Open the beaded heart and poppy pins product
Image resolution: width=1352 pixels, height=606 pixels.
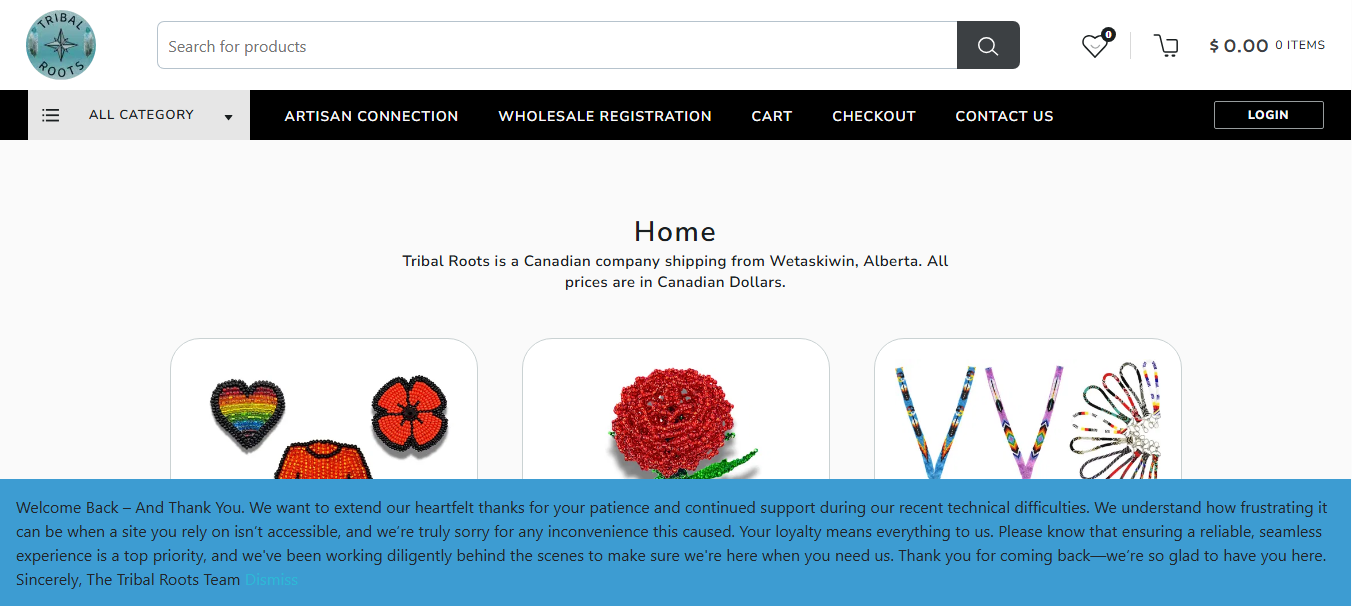(324, 420)
